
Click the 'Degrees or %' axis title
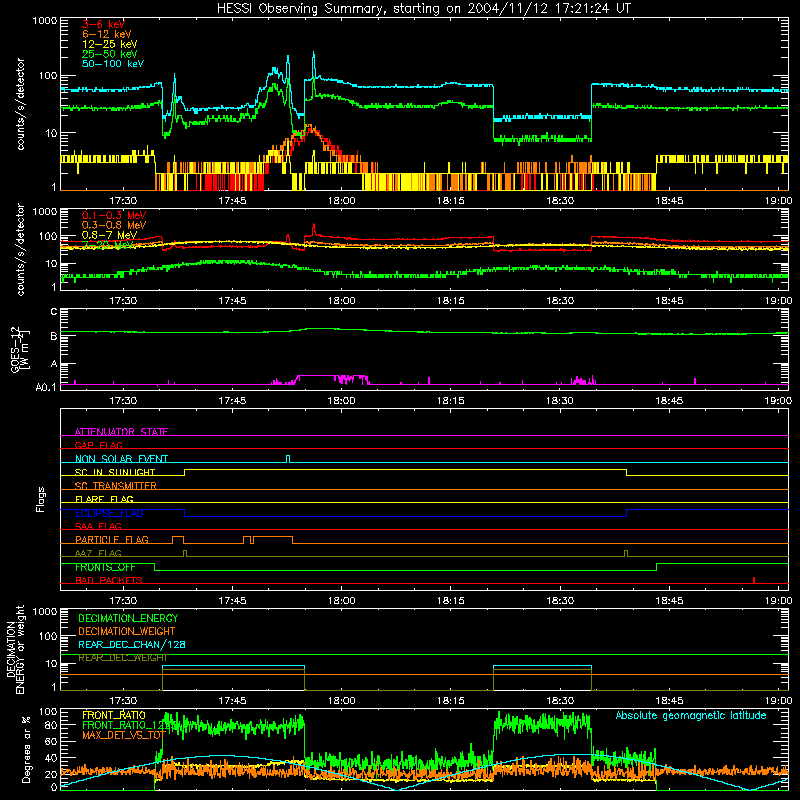(x=27, y=749)
